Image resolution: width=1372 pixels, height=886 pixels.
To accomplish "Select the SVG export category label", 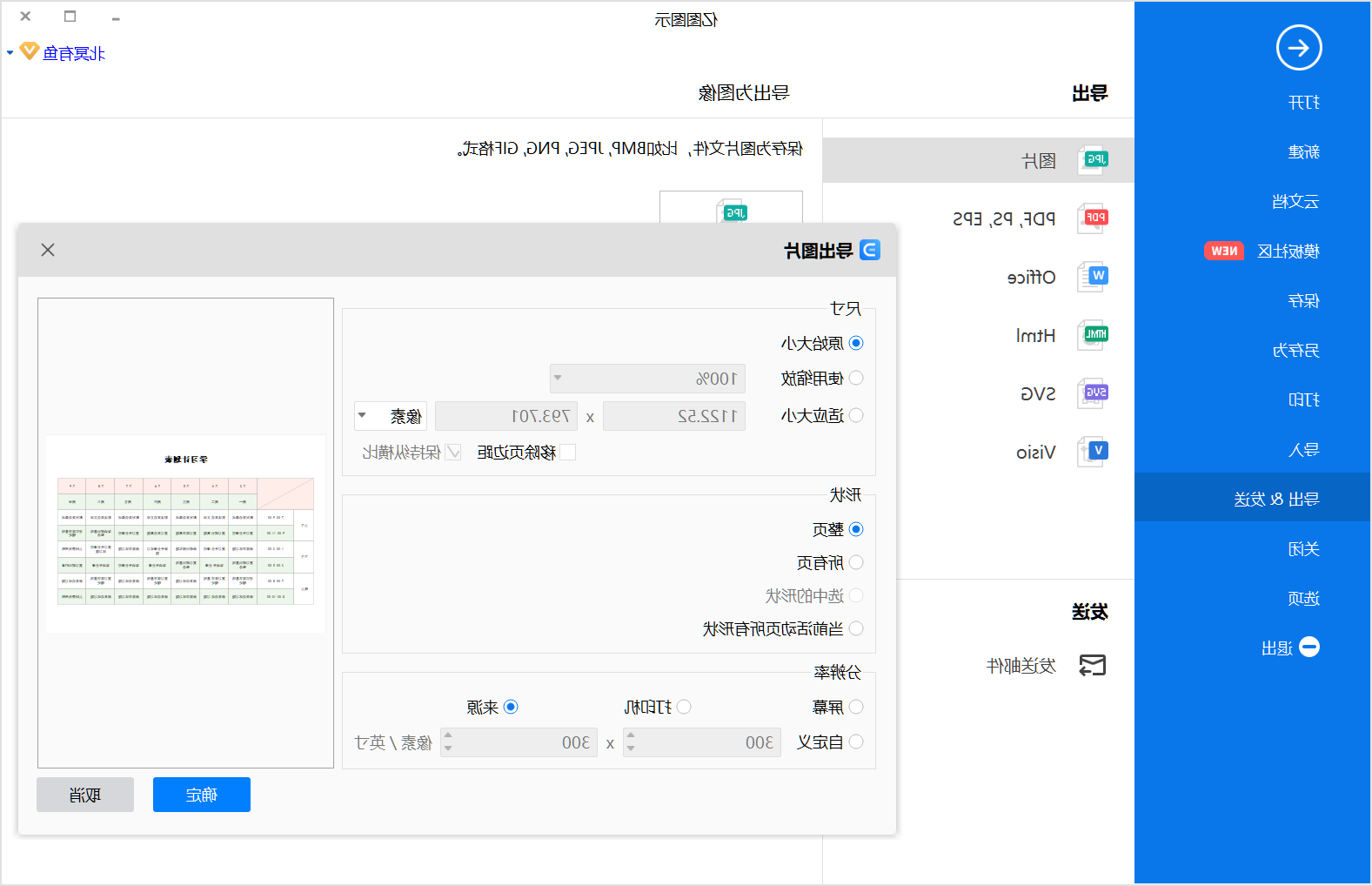I will [1038, 393].
